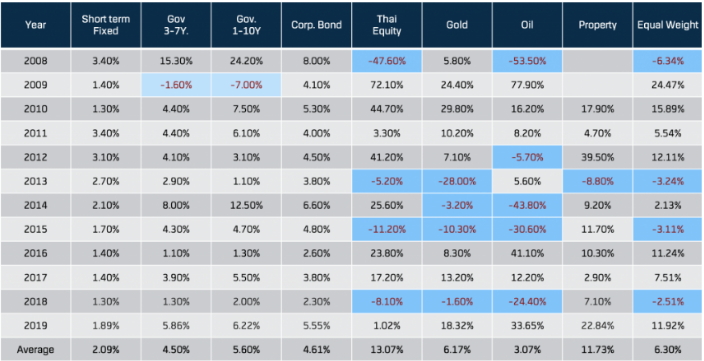The width and height of the screenshot is (704, 361).
Task: Select the Gold column header
Action: click(x=457, y=25)
